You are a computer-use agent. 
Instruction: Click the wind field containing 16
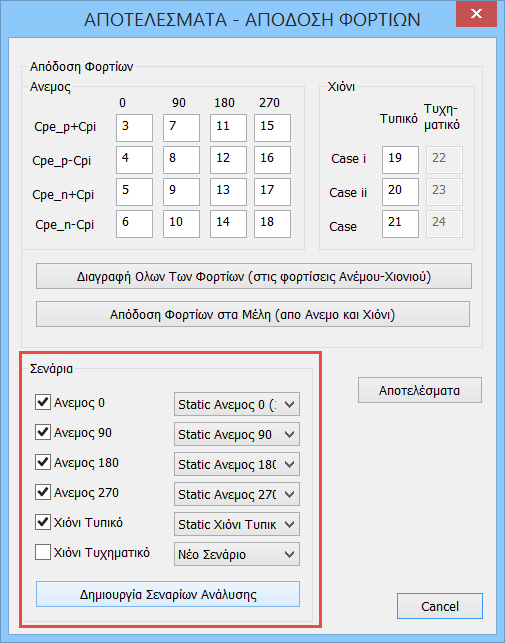[272, 160]
